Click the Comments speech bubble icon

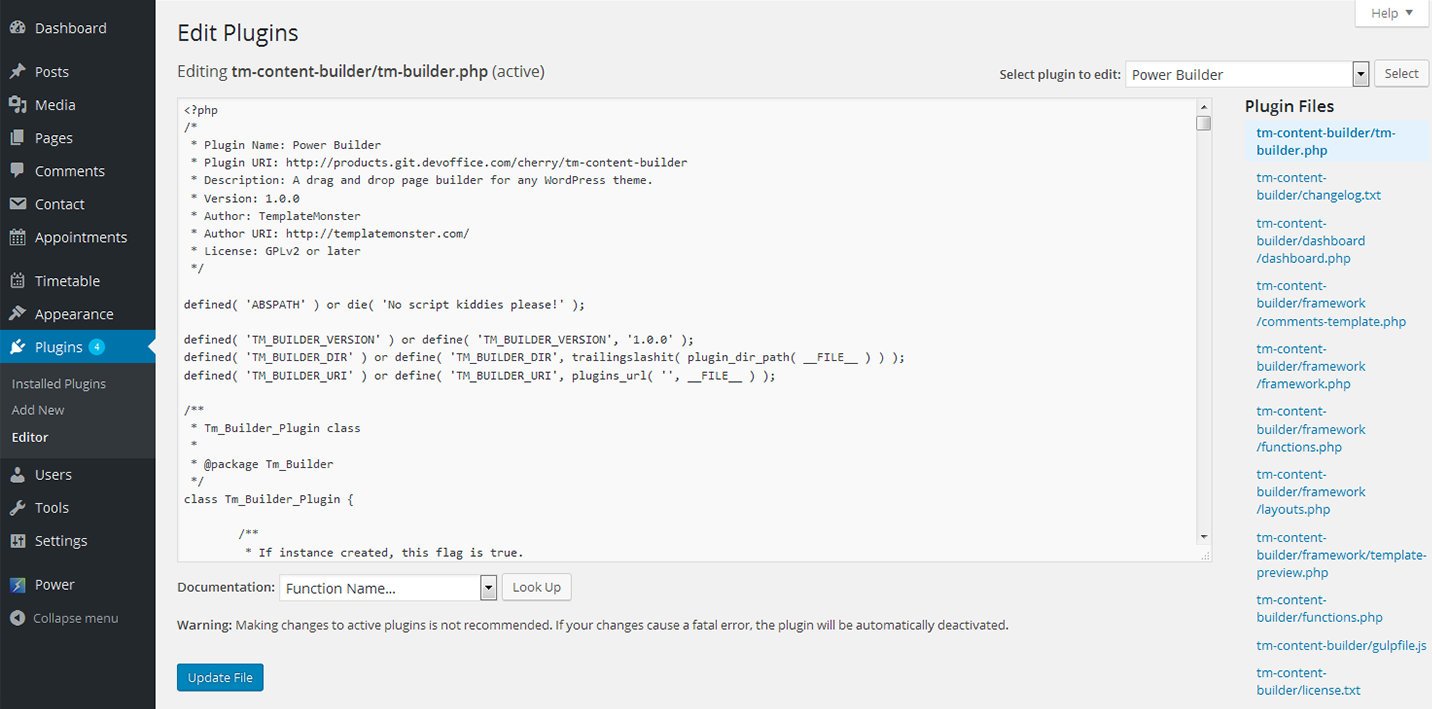pos(17,171)
